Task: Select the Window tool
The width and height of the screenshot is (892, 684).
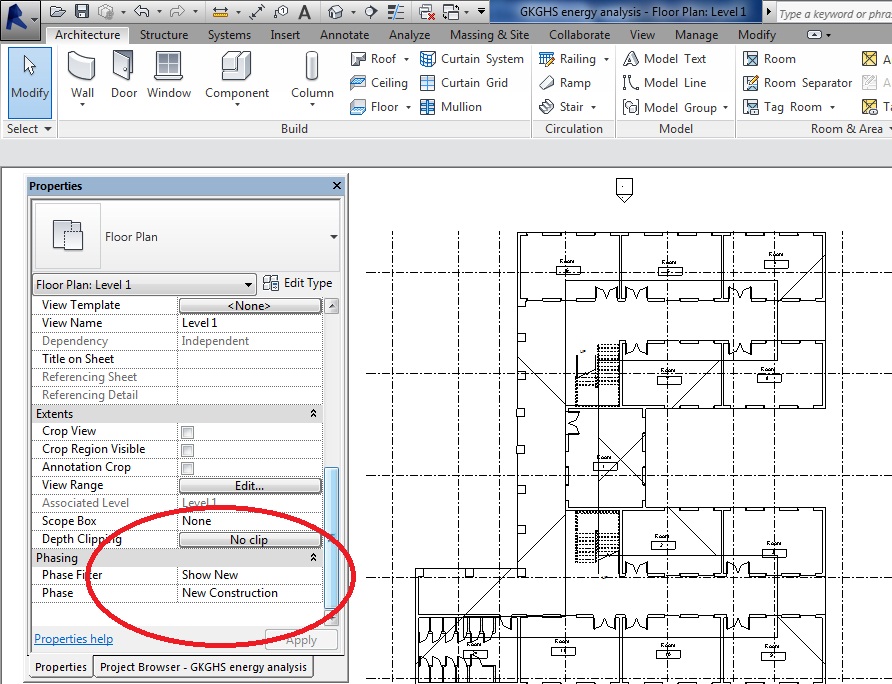Action: click(169, 75)
